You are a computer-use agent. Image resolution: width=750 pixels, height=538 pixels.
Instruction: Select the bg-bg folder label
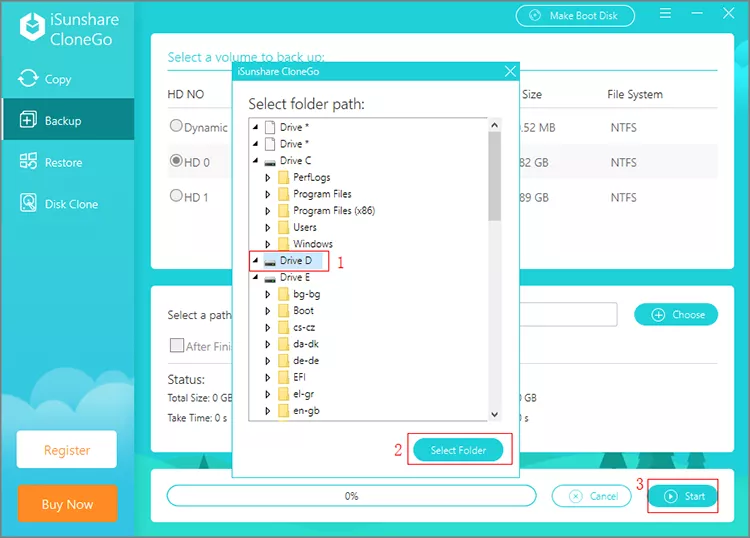[x=307, y=294]
